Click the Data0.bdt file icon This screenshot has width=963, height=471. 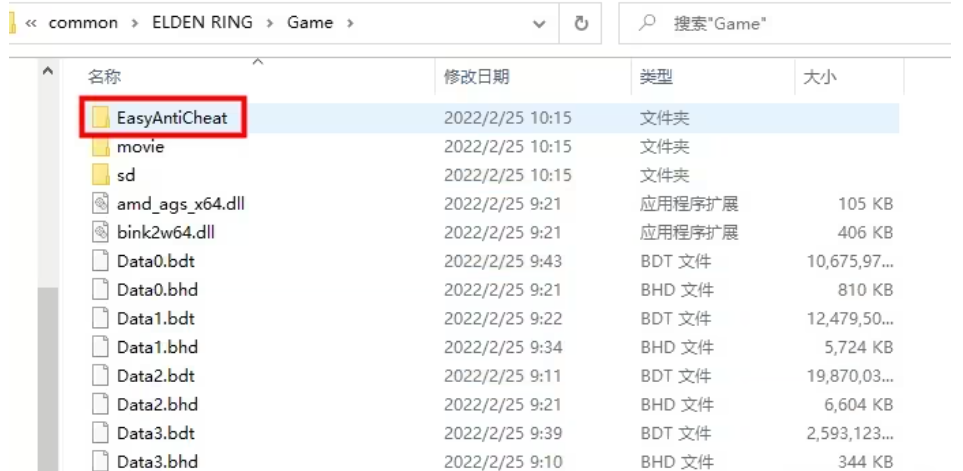coord(100,261)
